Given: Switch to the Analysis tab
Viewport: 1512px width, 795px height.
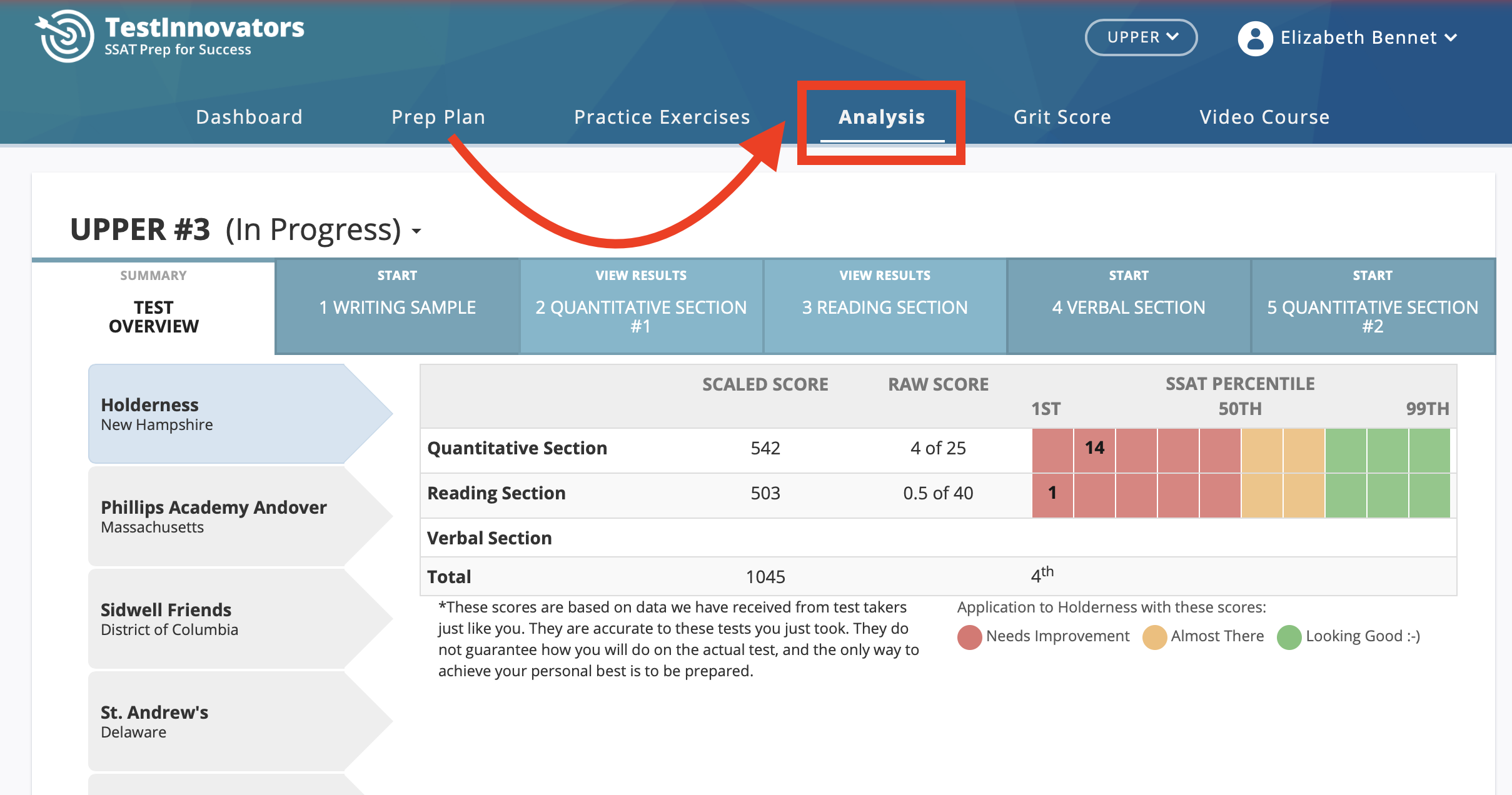Looking at the screenshot, I should [x=882, y=117].
